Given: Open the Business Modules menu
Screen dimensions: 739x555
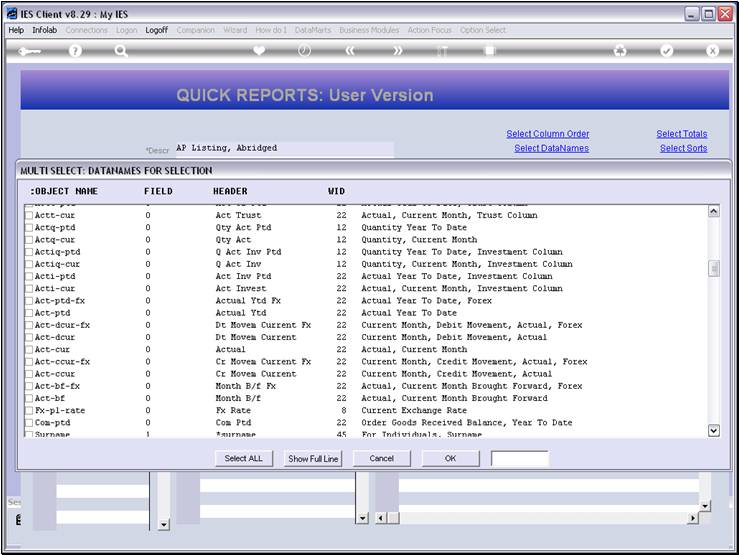Looking at the screenshot, I should tap(369, 30).
